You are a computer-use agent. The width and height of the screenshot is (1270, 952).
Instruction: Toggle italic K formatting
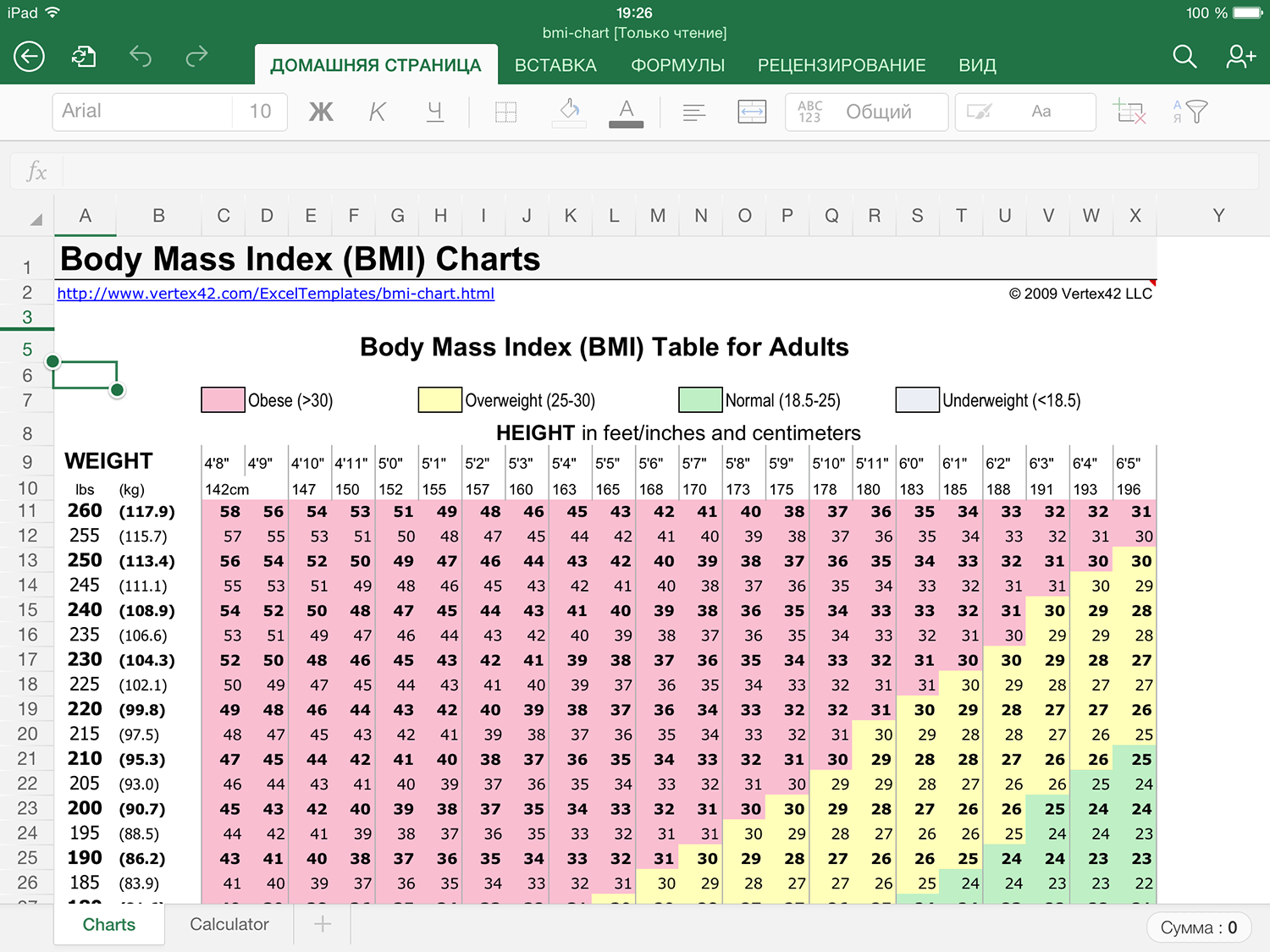(378, 112)
